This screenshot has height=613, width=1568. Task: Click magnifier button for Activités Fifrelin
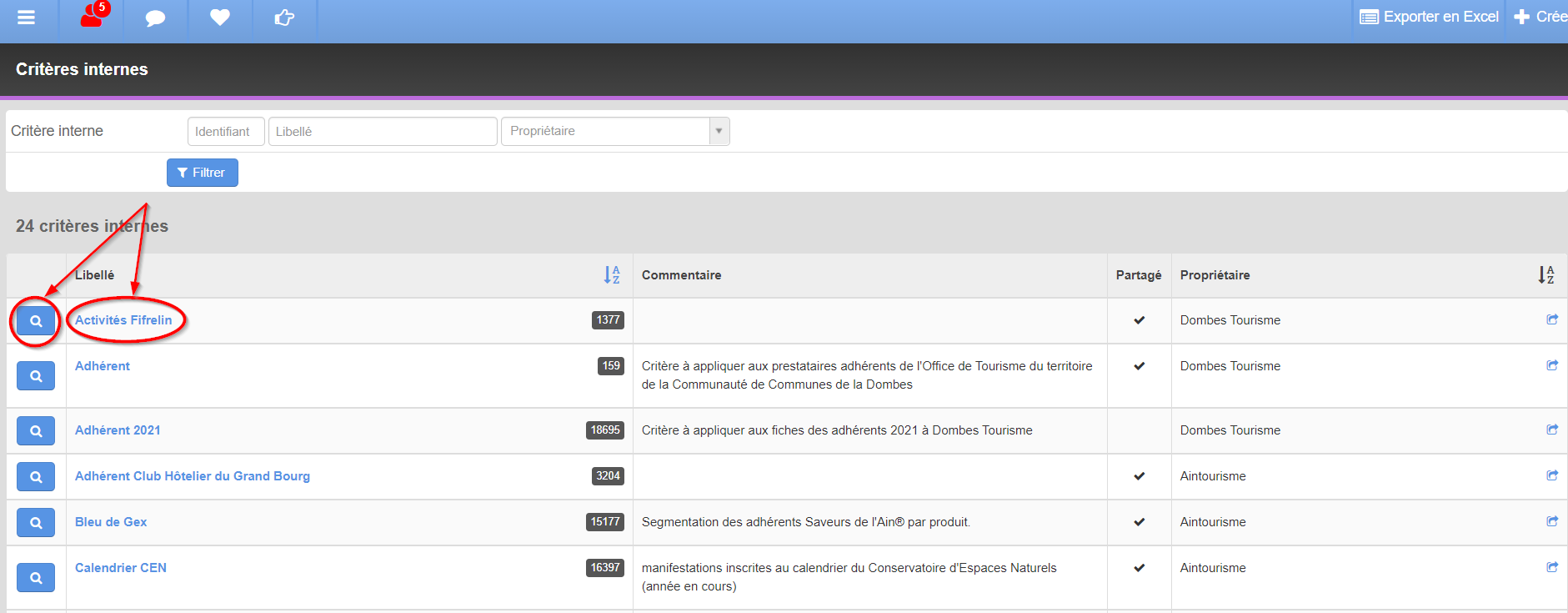coord(36,321)
